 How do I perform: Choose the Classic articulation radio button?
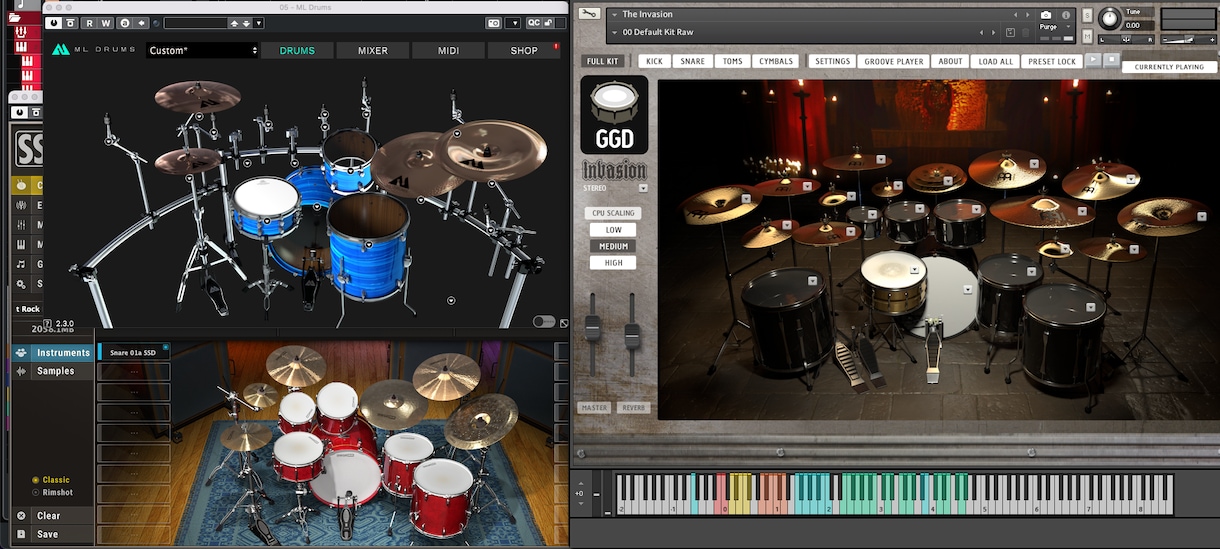pyautogui.click(x=36, y=480)
